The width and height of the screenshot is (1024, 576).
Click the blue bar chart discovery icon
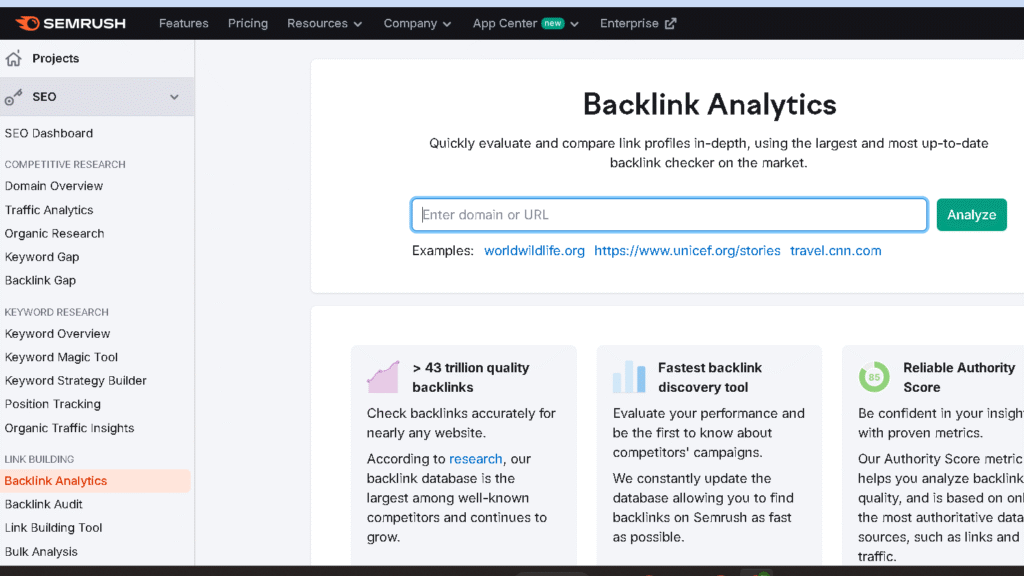(628, 375)
